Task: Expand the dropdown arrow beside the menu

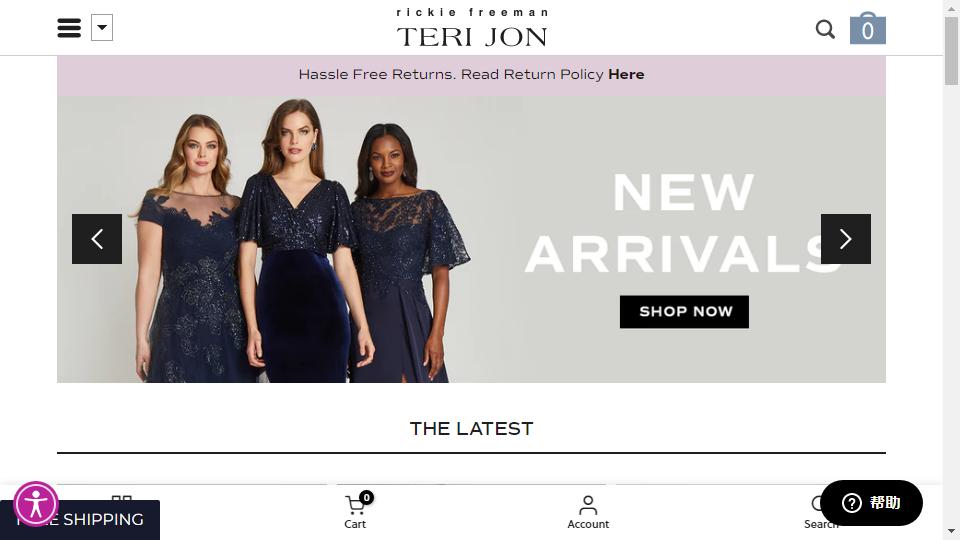Action: 102,28
